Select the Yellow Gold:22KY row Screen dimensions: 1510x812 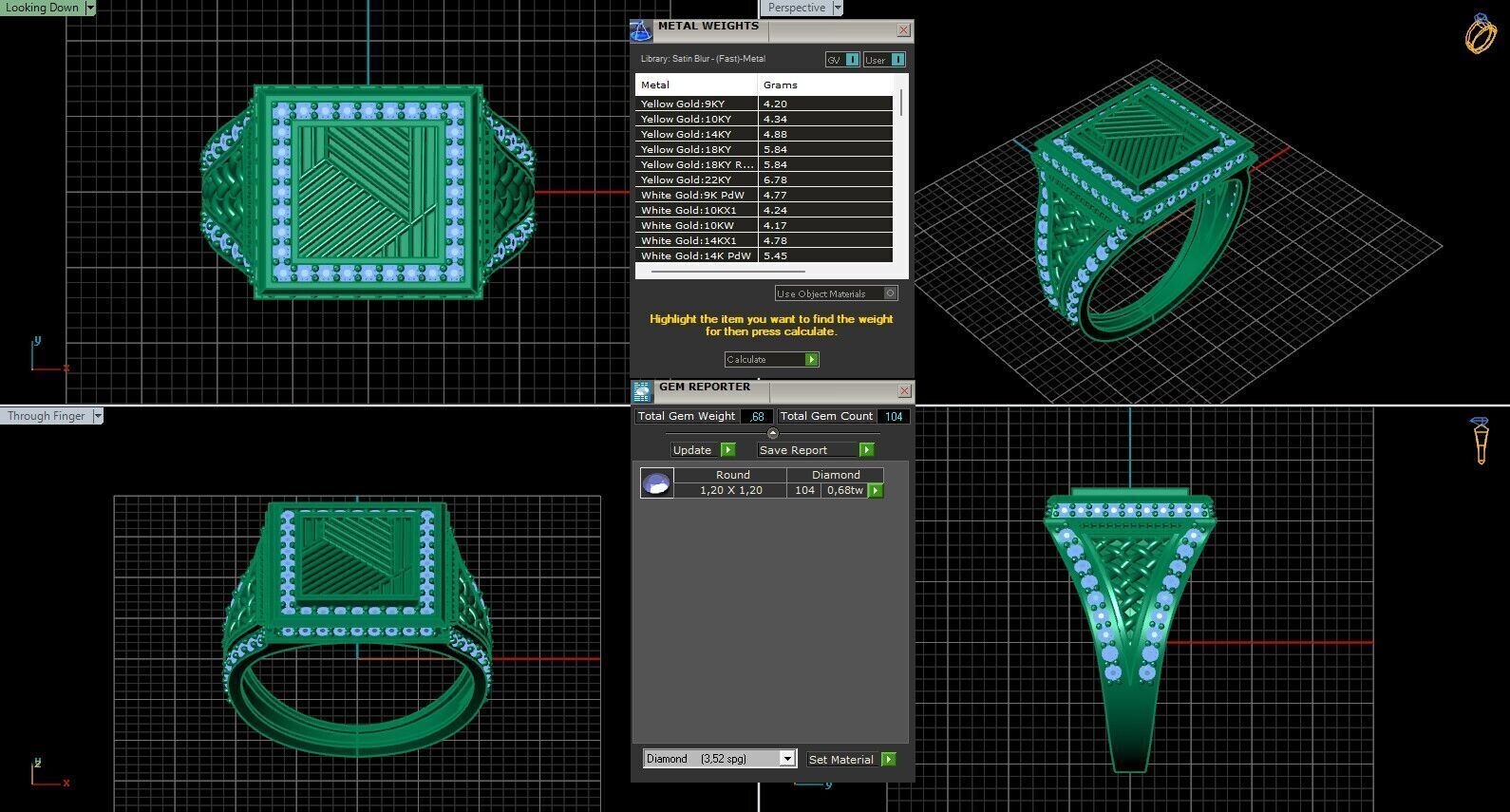coord(764,179)
